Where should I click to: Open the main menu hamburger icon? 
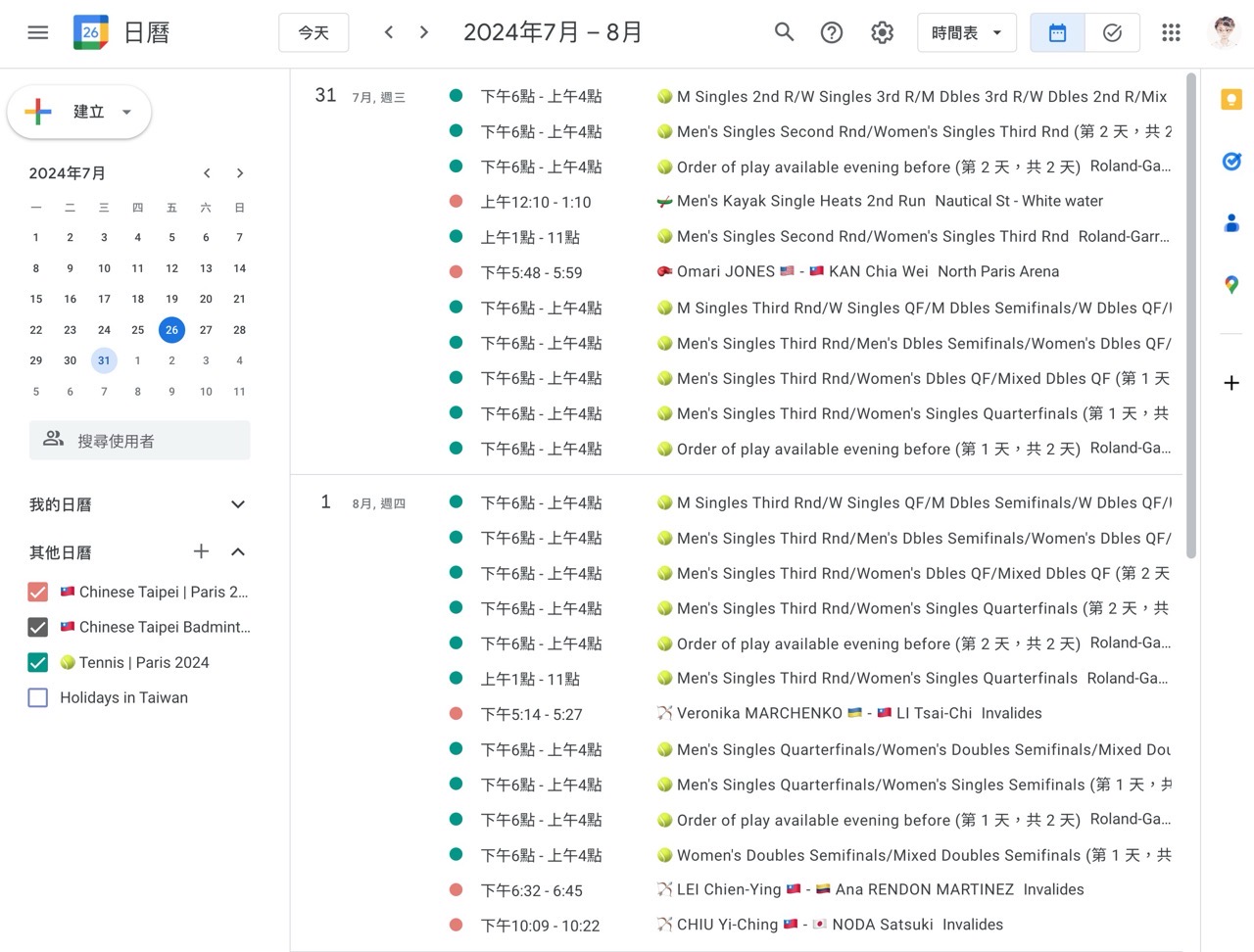click(x=38, y=32)
